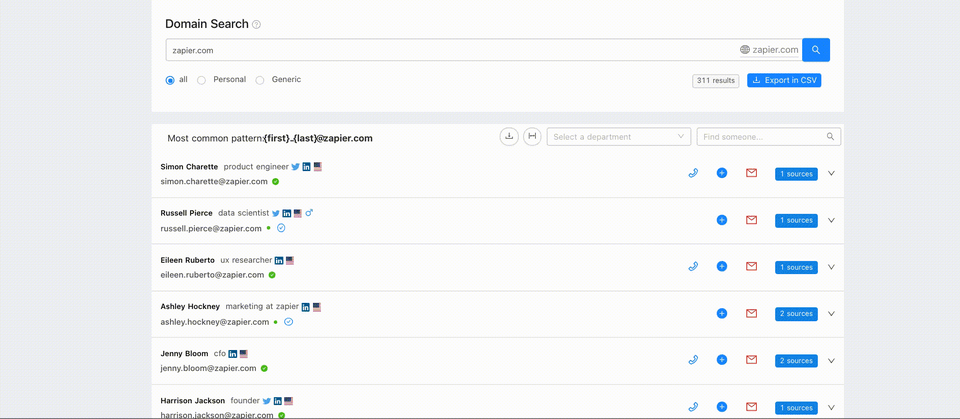Select the Generic radio filter
This screenshot has width=960, height=419.
point(260,80)
